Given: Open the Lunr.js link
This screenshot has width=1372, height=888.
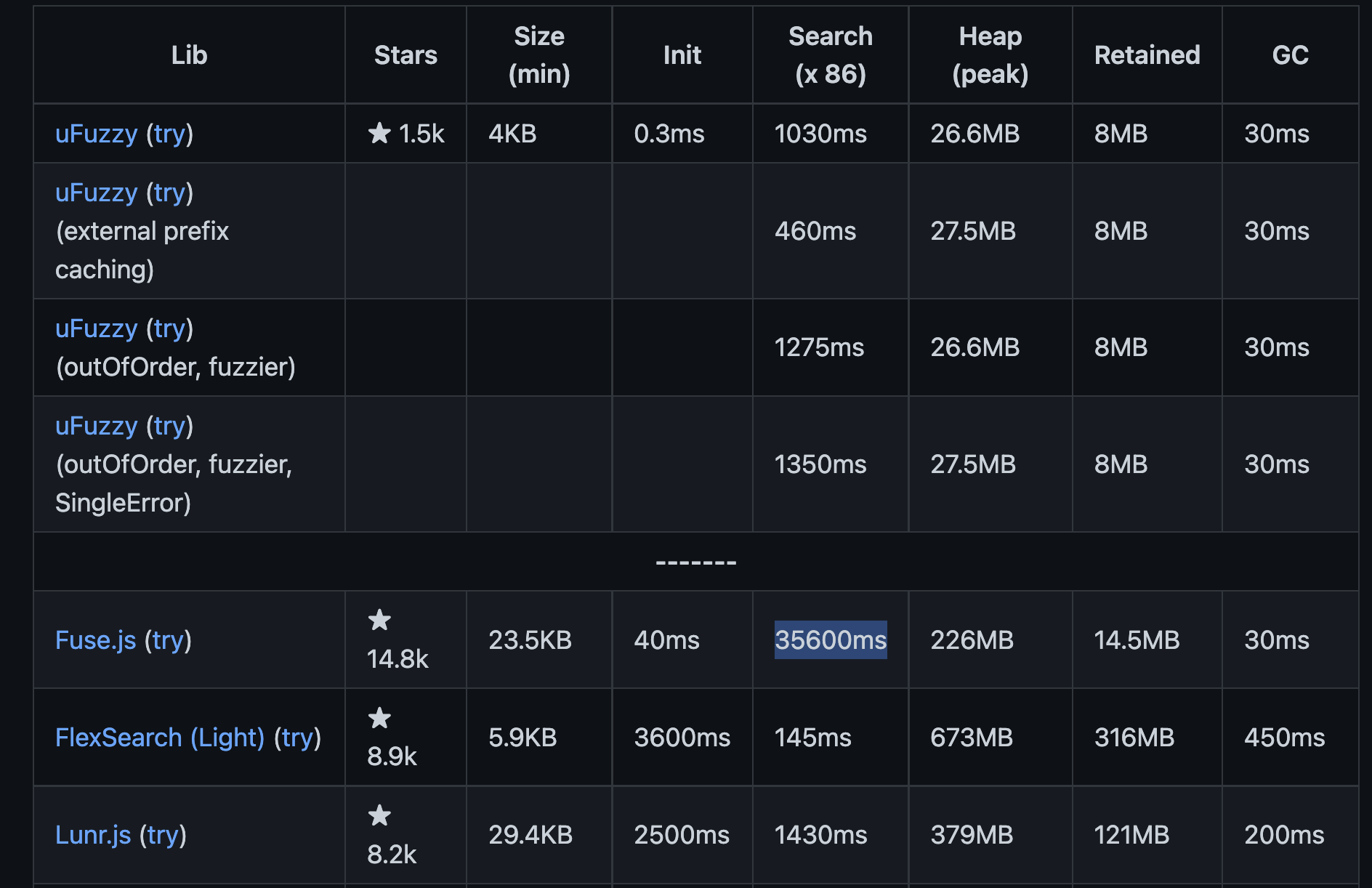Looking at the screenshot, I should [x=93, y=835].
